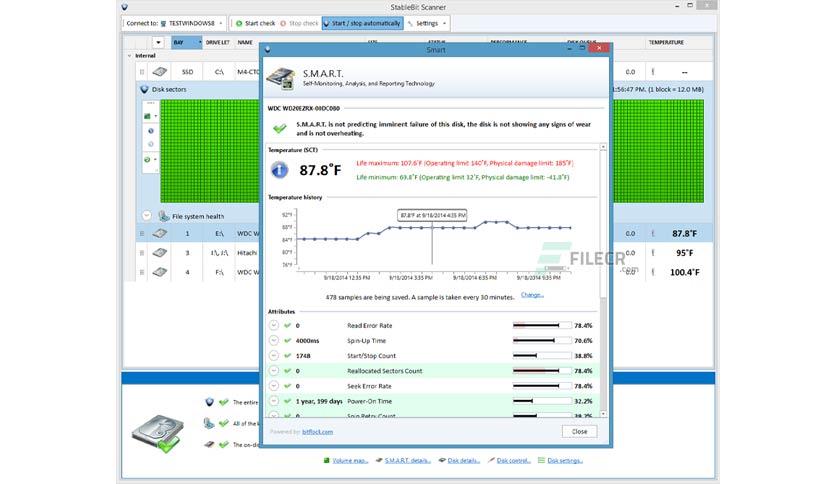Open the Disk control... link
This screenshot has height=484, width=836.
click(x=513, y=461)
